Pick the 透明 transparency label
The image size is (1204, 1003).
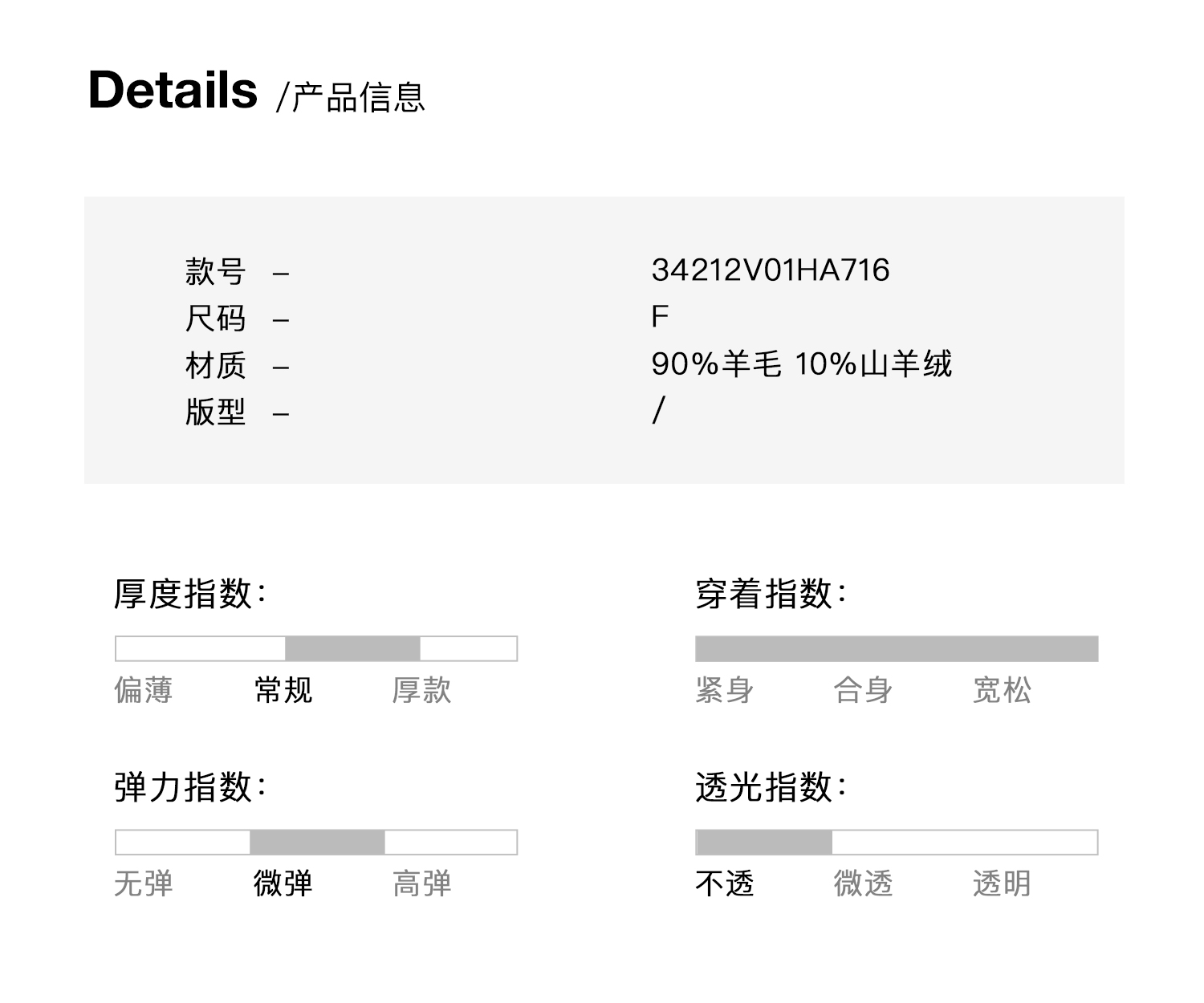[1002, 883]
